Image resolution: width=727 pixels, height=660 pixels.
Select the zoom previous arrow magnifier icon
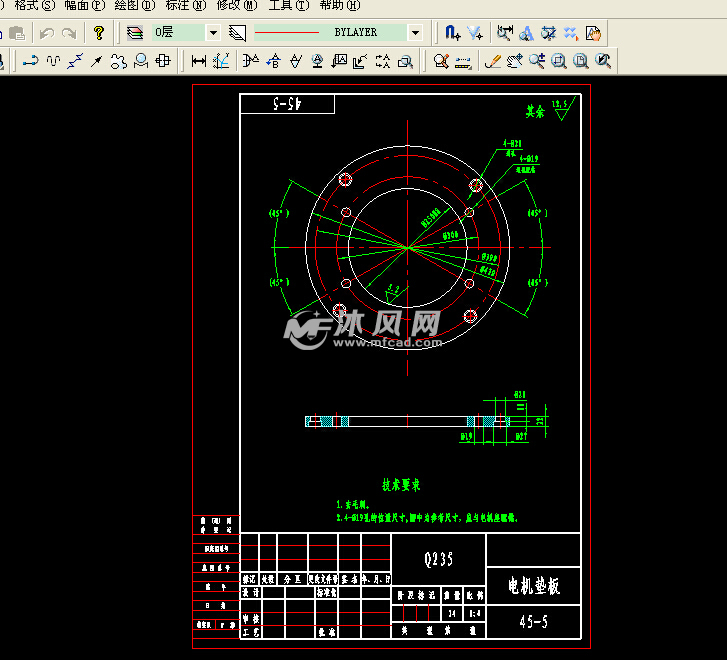(603, 61)
